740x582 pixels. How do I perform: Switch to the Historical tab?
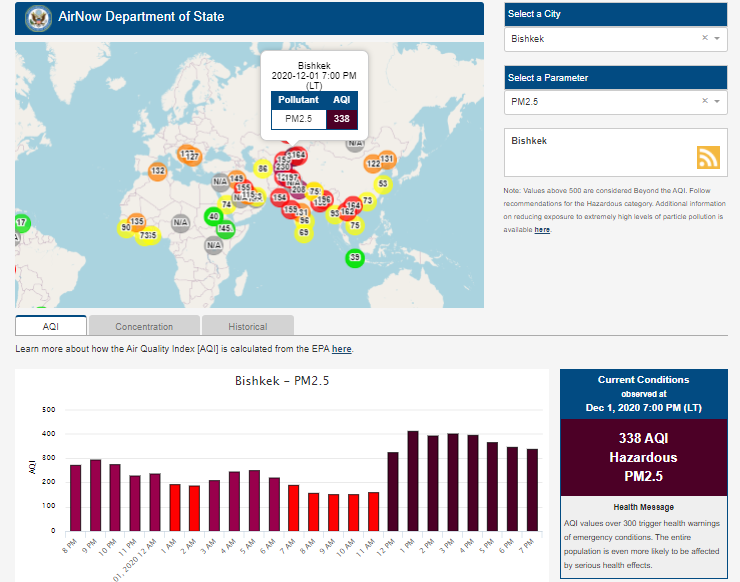[247, 326]
